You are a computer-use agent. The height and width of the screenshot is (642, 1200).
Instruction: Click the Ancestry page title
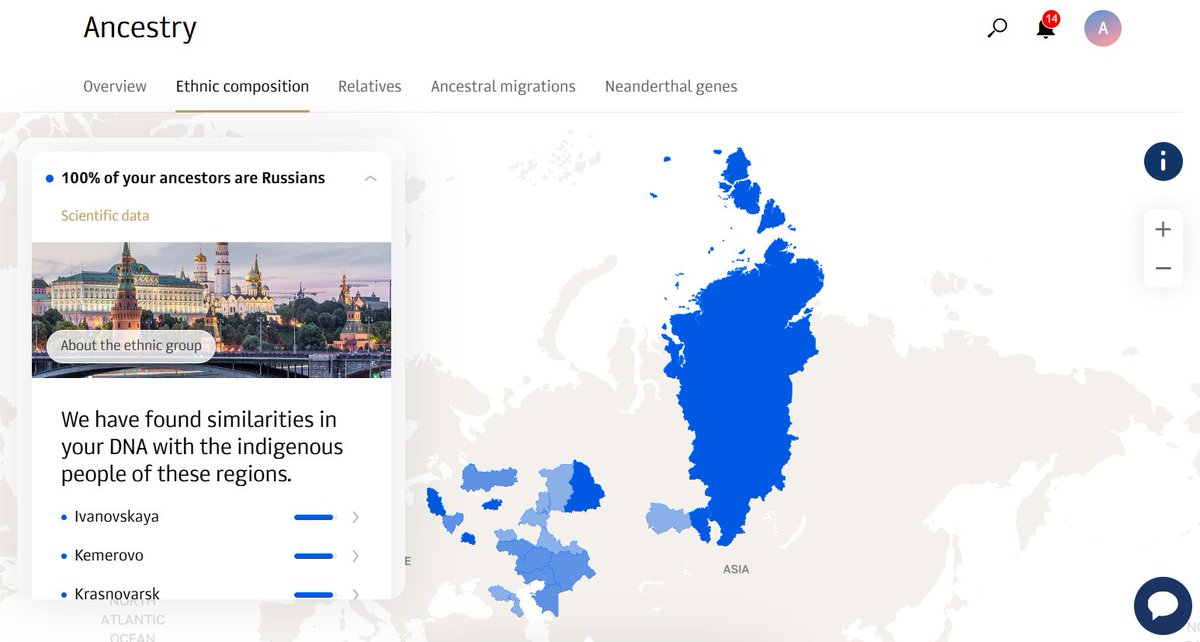pos(140,28)
